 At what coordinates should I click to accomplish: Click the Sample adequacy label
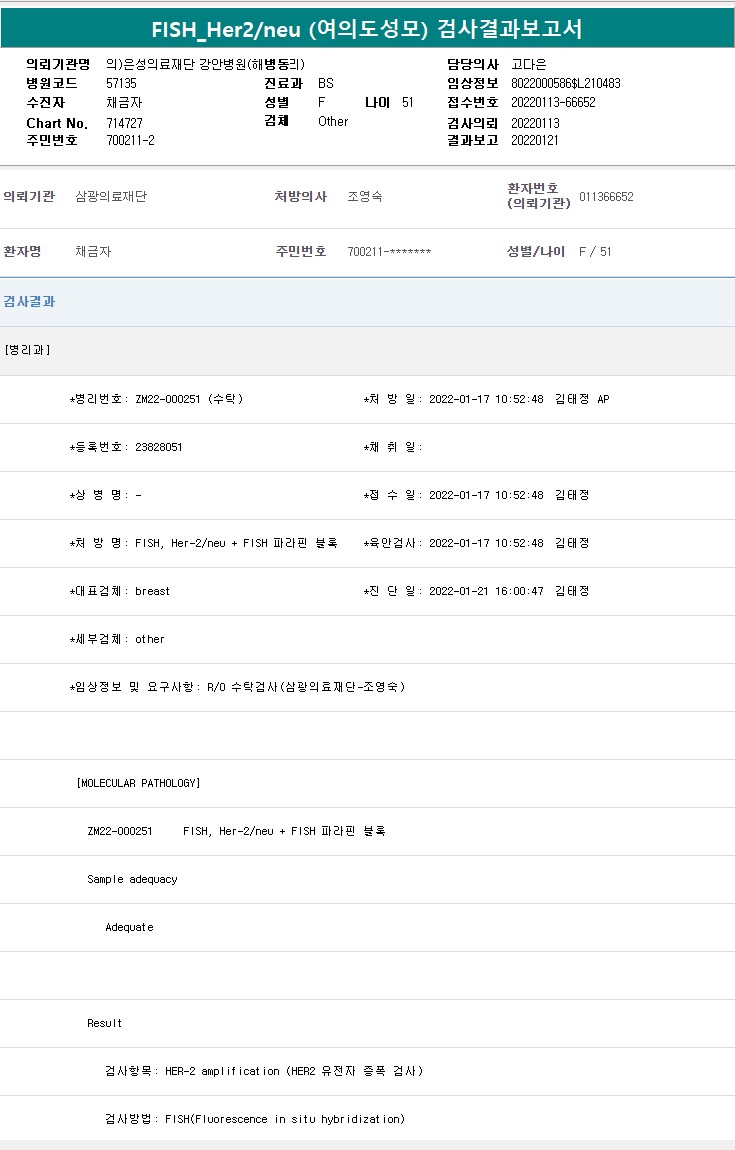(x=132, y=879)
